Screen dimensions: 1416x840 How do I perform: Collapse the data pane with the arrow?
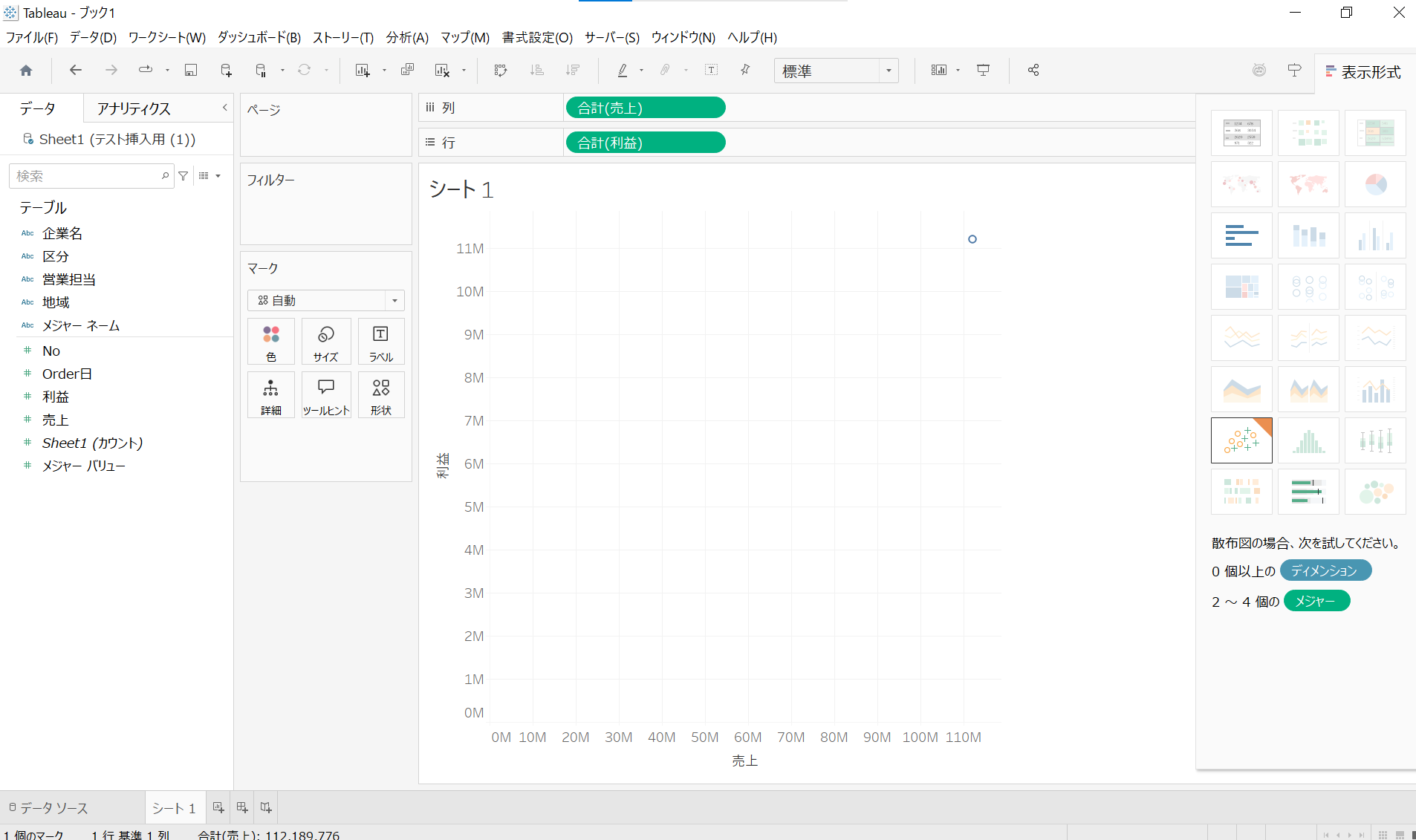pos(224,108)
